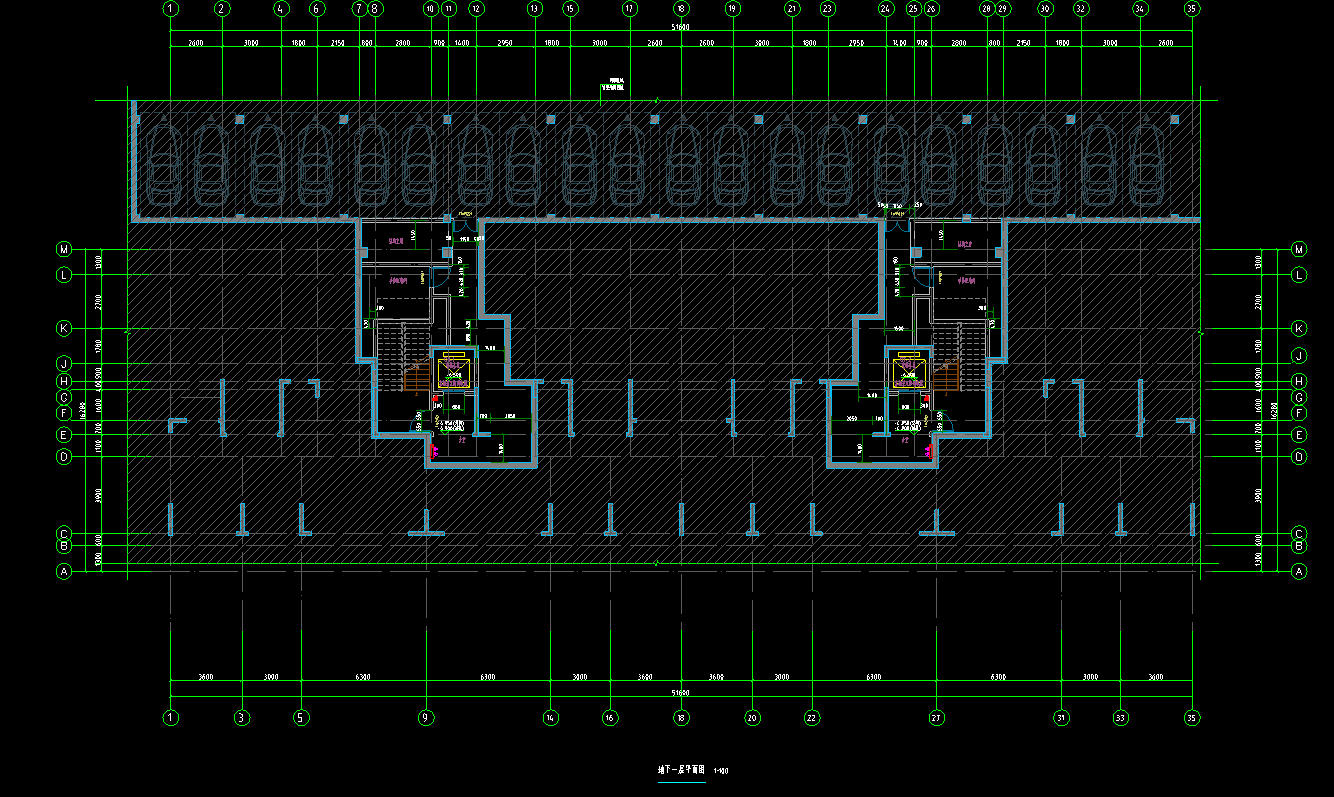Image resolution: width=1334 pixels, height=797 pixels.
Task: Click axis bubble 35 at top-right corner
Action: pyautogui.click(x=1191, y=9)
